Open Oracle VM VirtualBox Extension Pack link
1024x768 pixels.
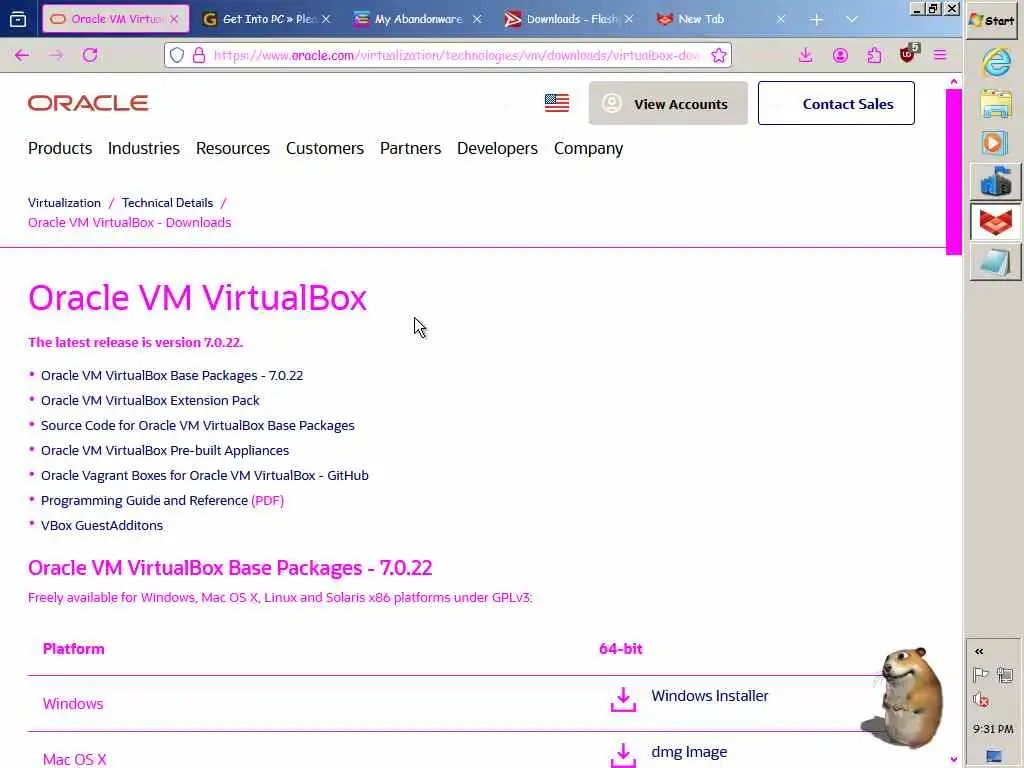click(150, 400)
